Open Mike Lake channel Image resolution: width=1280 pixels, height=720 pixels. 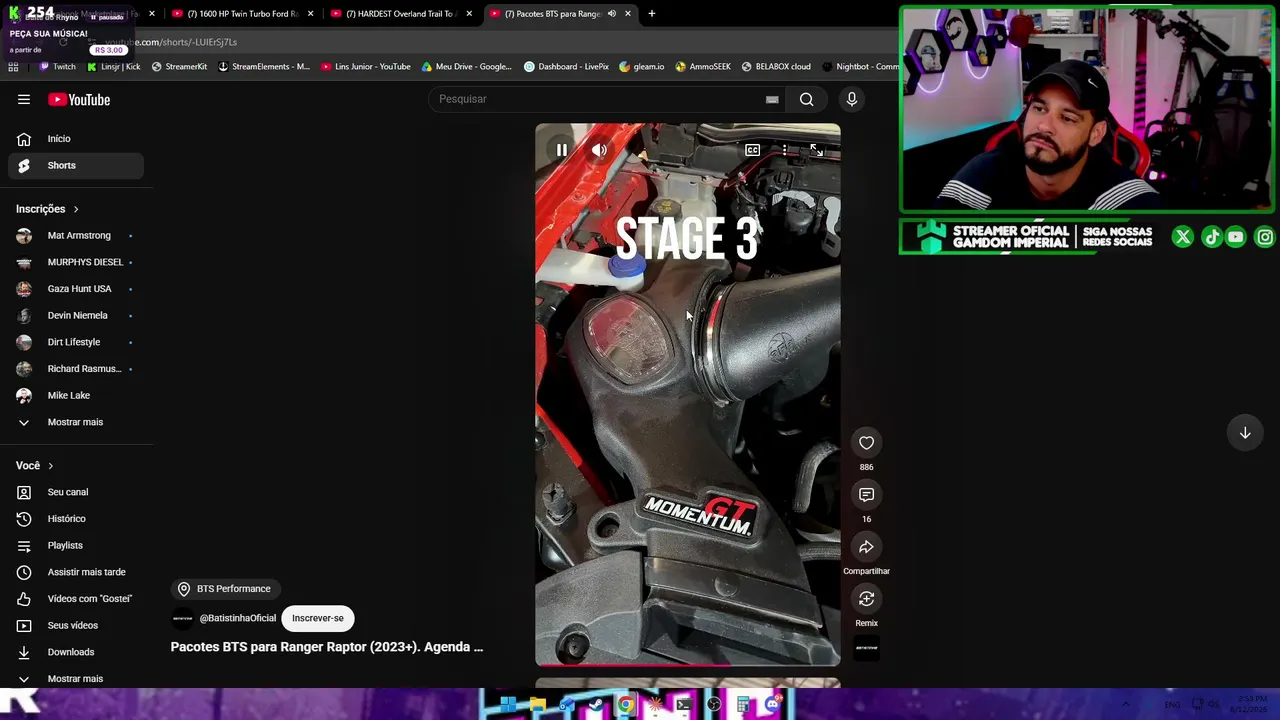tap(75, 395)
